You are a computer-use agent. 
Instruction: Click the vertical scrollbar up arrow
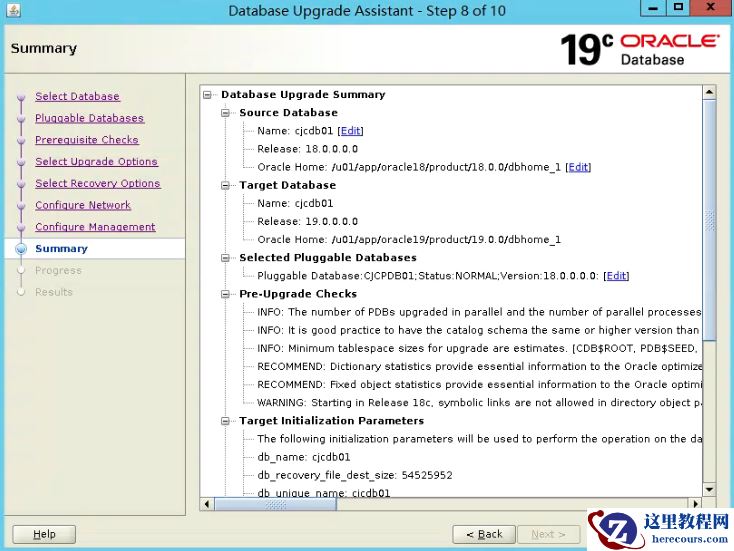709,92
